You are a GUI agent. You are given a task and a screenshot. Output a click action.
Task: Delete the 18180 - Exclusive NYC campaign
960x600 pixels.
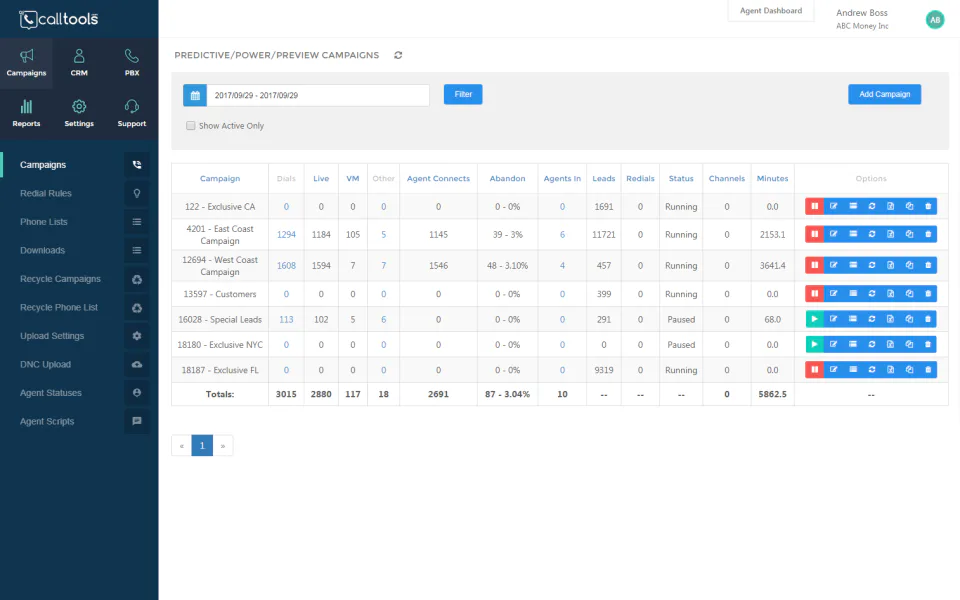coord(928,345)
